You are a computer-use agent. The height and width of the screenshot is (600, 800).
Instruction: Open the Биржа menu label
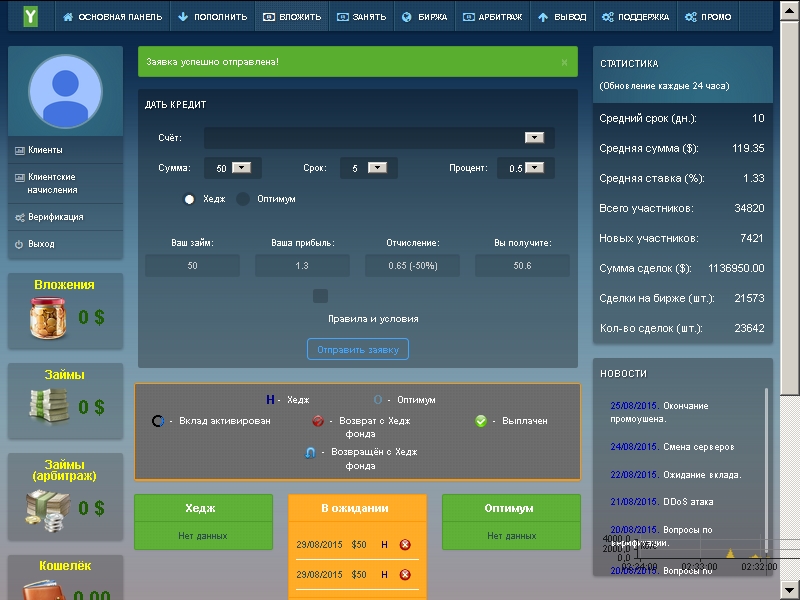(x=432, y=17)
